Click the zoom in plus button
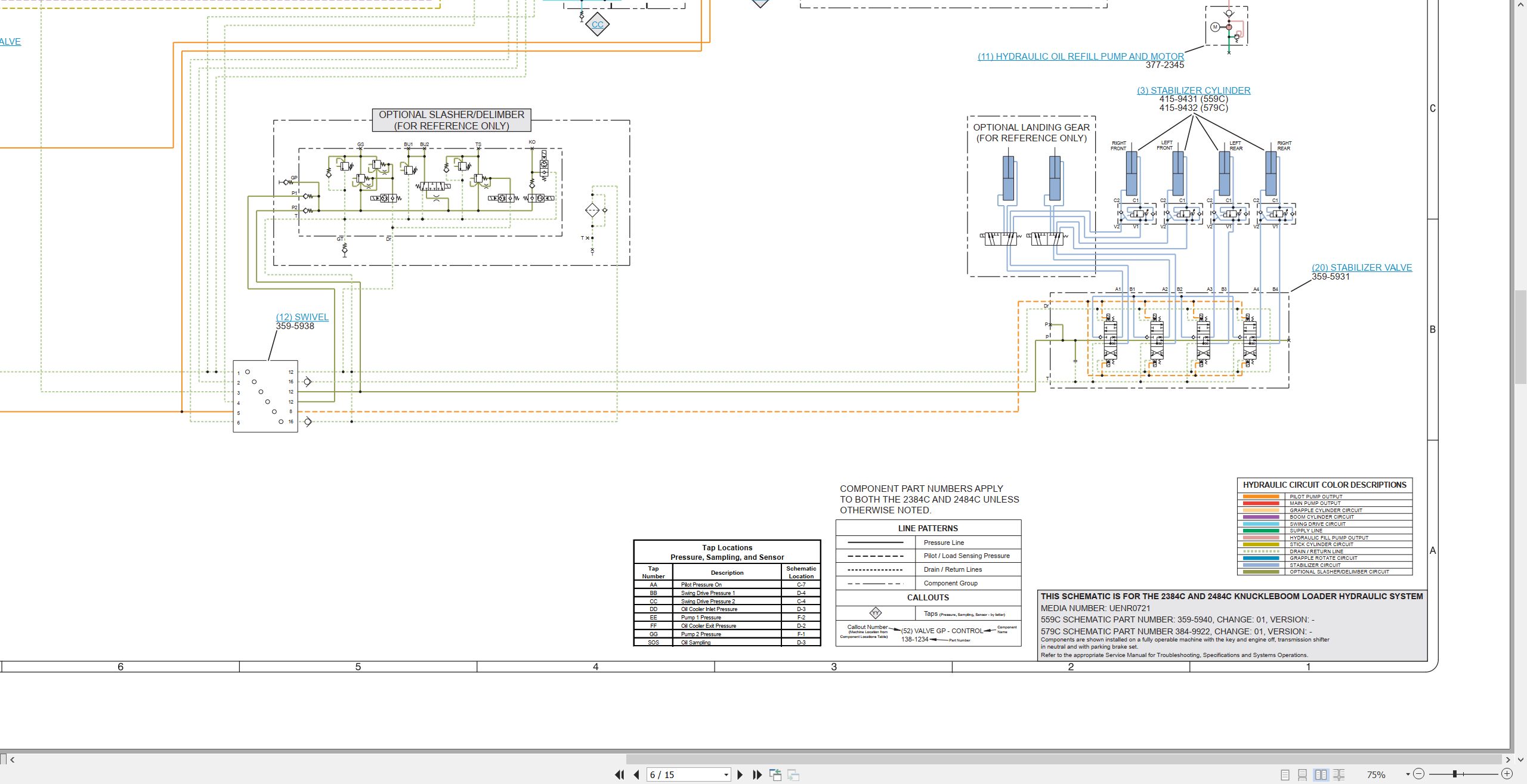This screenshot has width=1527, height=784. (1507, 774)
